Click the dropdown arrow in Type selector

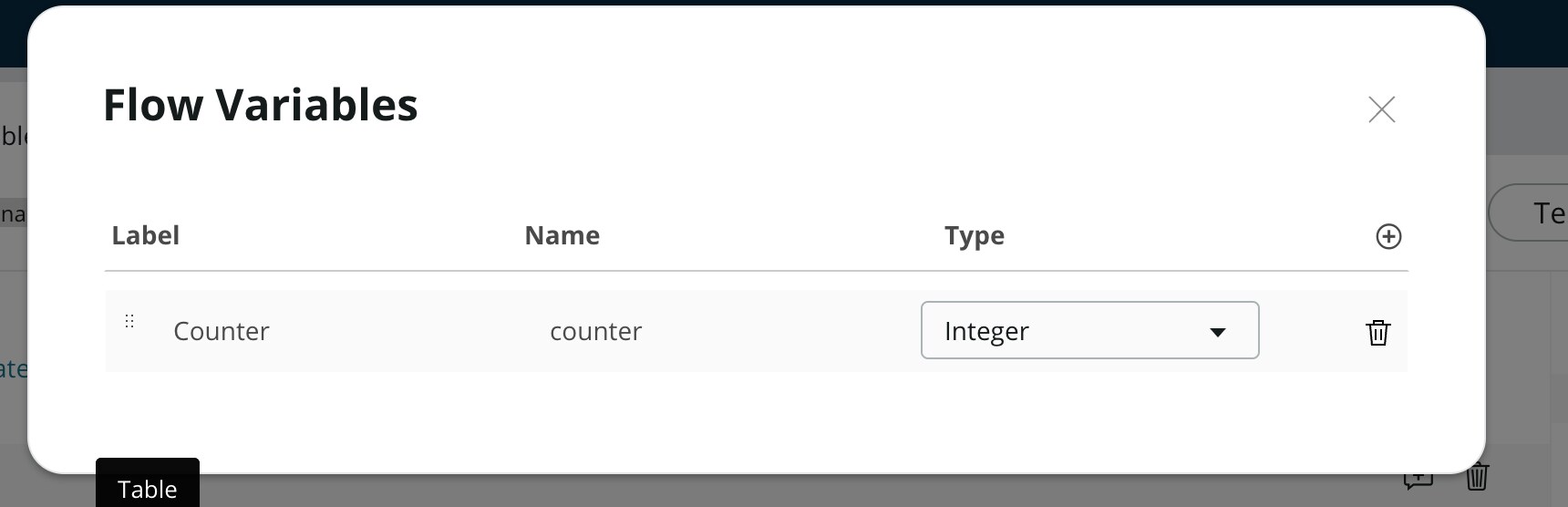pyautogui.click(x=1217, y=332)
